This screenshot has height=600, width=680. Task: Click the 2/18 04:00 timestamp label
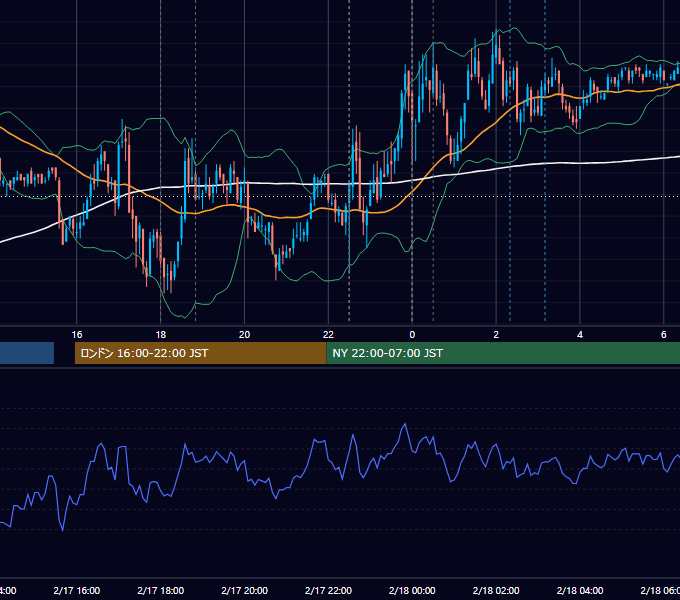click(580, 590)
